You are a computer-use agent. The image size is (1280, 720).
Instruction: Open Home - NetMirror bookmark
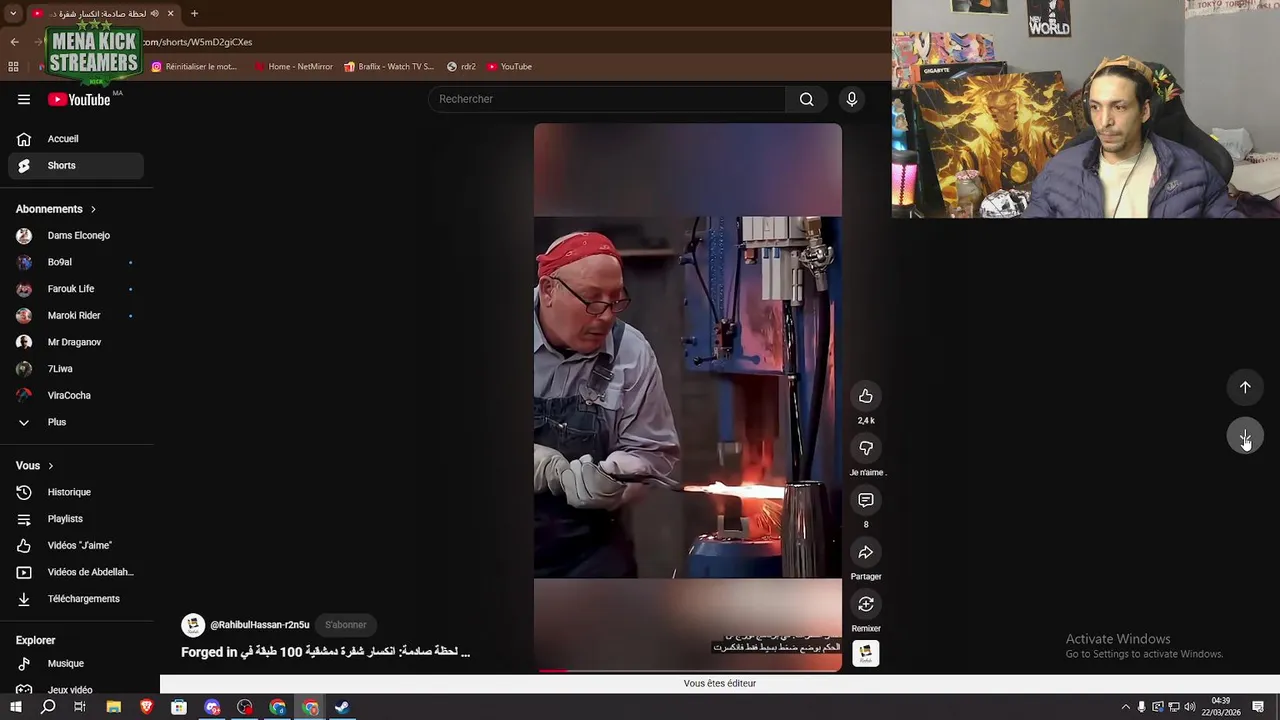tap(294, 67)
